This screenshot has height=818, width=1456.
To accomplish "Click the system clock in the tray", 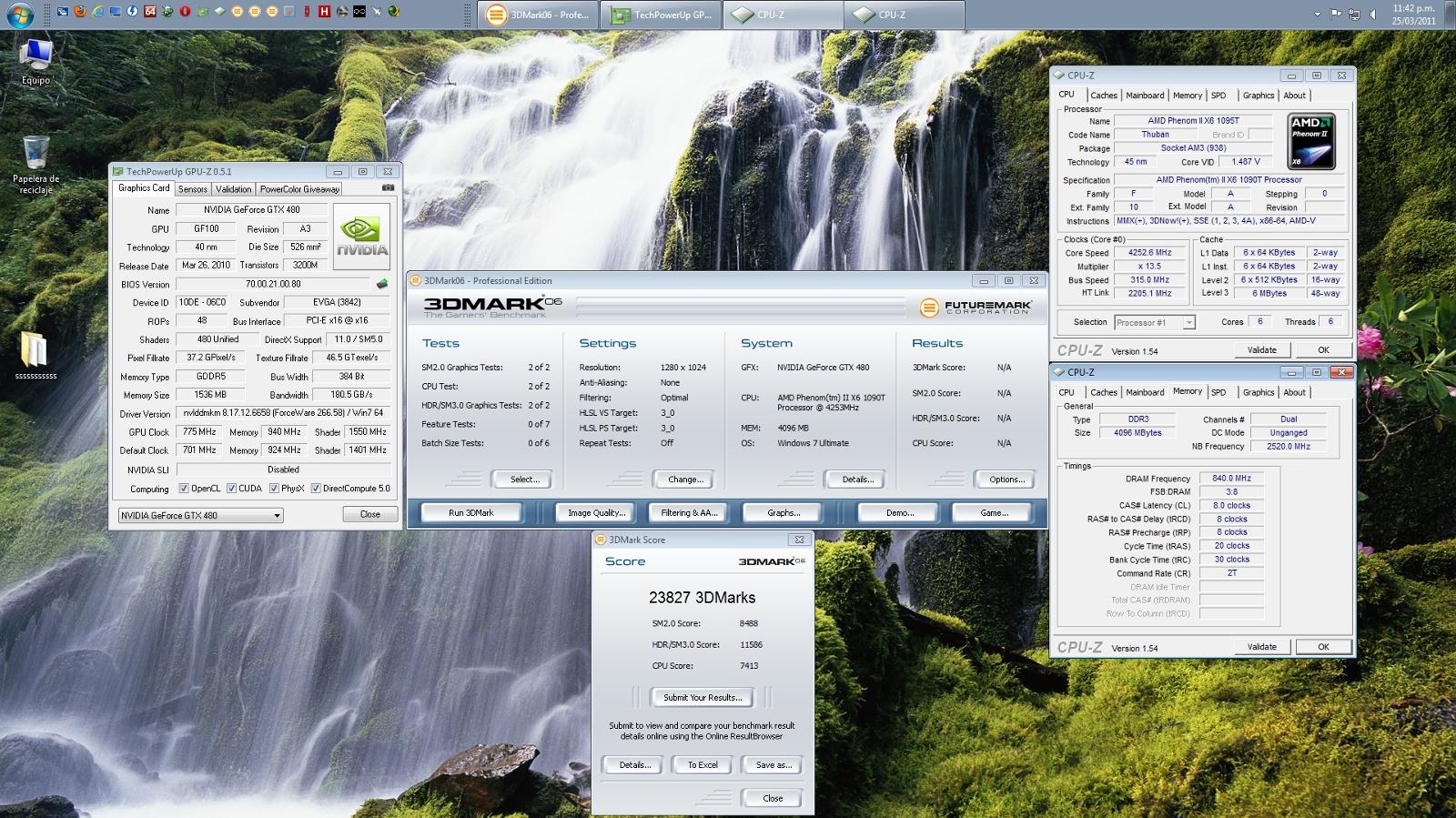I will pos(1414,15).
